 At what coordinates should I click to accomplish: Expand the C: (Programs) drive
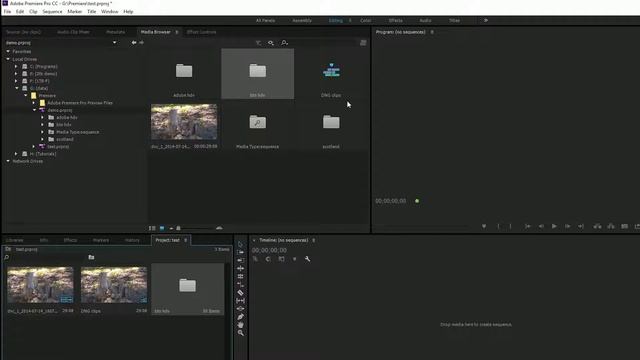16,66
